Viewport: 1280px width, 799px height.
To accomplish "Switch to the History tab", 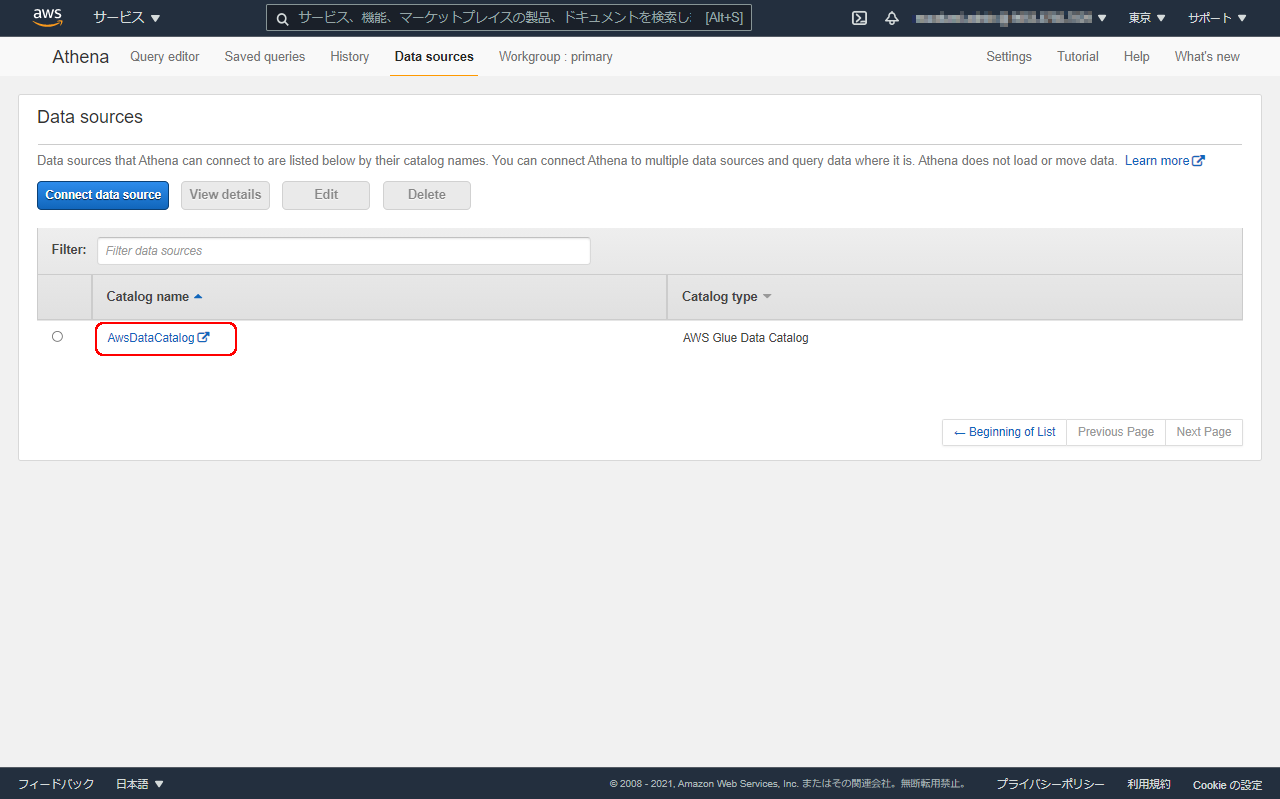I will click(x=350, y=57).
